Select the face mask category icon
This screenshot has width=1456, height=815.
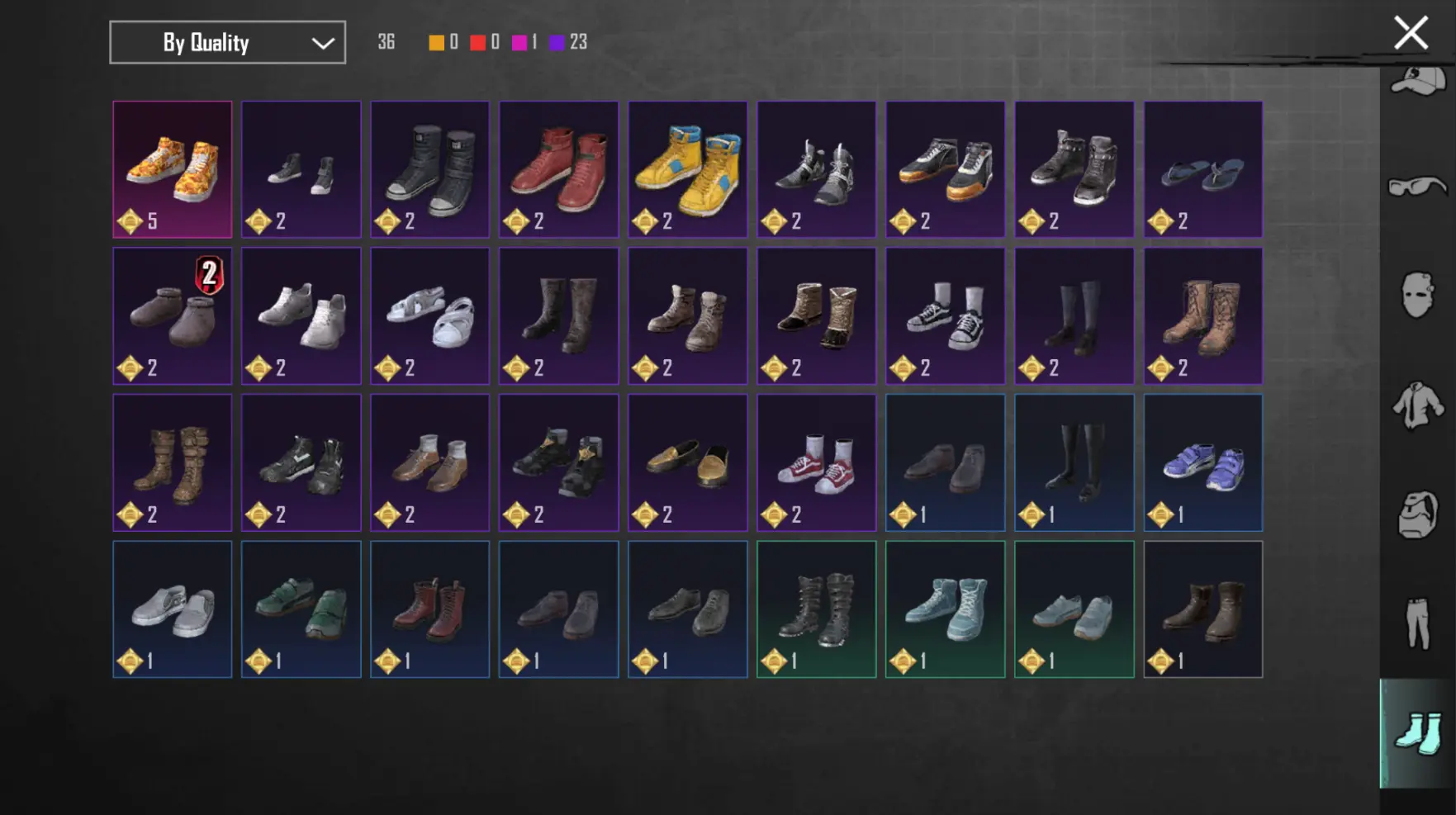(1417, 295)
